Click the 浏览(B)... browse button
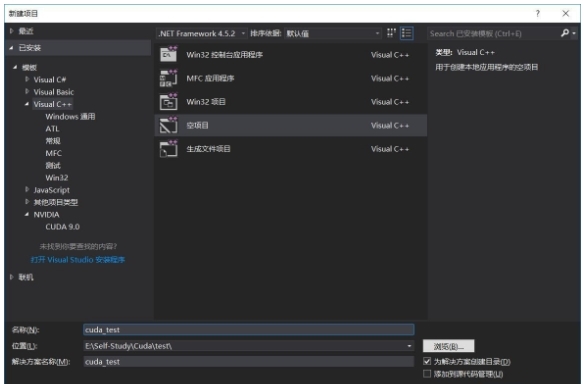This screenshot has width=584, height=384. click(x=448, y=346)
